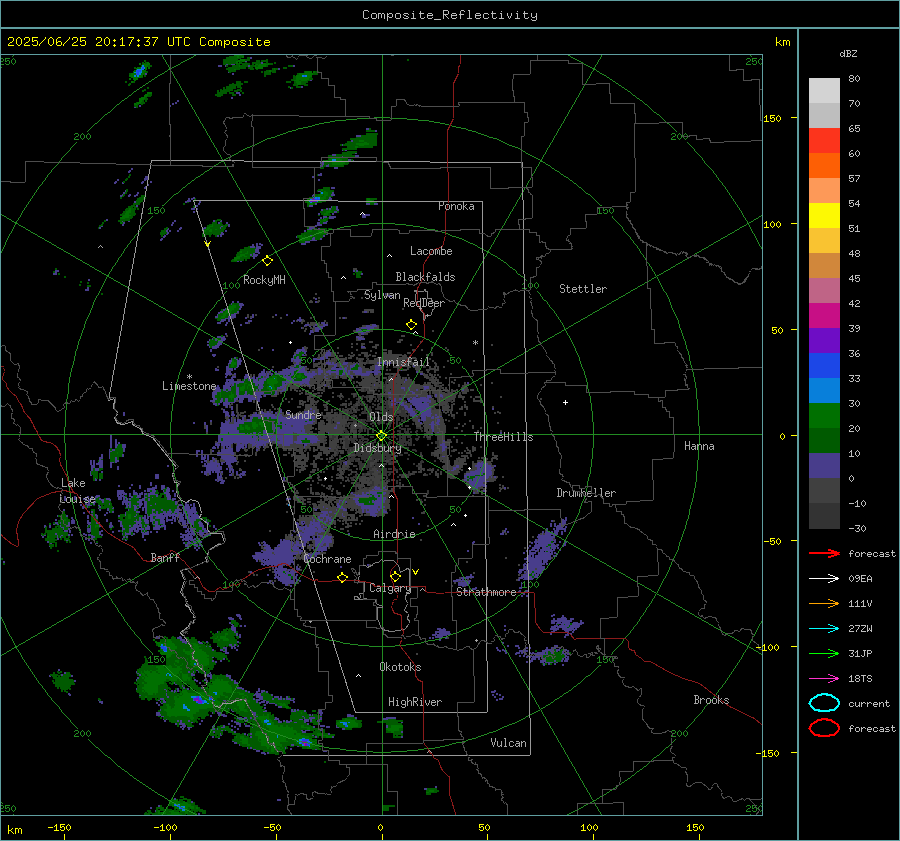Click the Airdrie city label

pyautogui.click(x=394, y=534)
